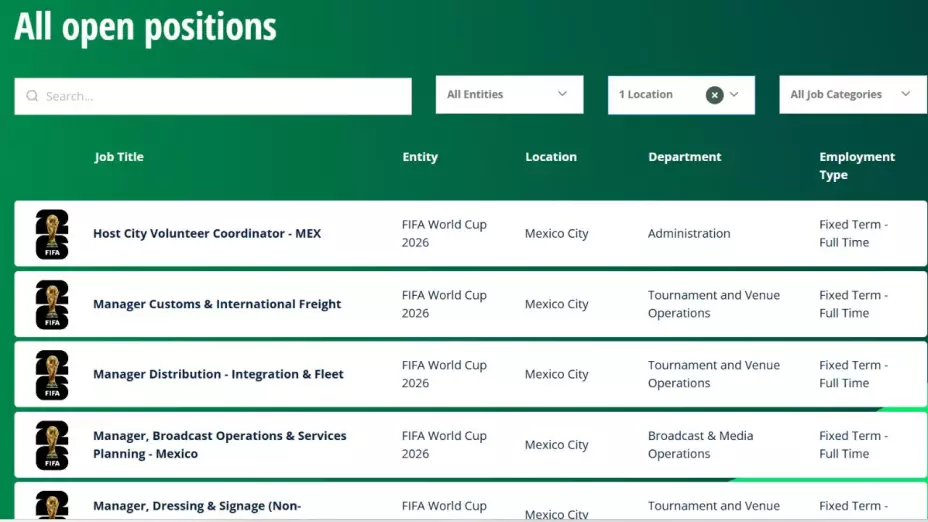928x522 pixels.
Task: Open Manager Distribution - Integration & Fleet job
Action: click(x=218, y=374)
